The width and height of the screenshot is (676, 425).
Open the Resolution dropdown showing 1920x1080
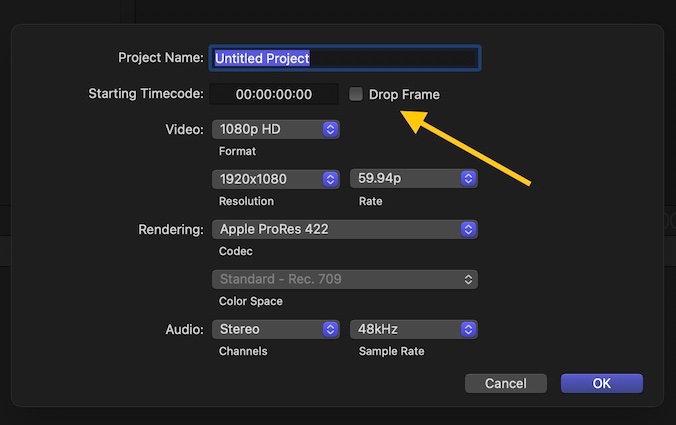pos(276,179)
